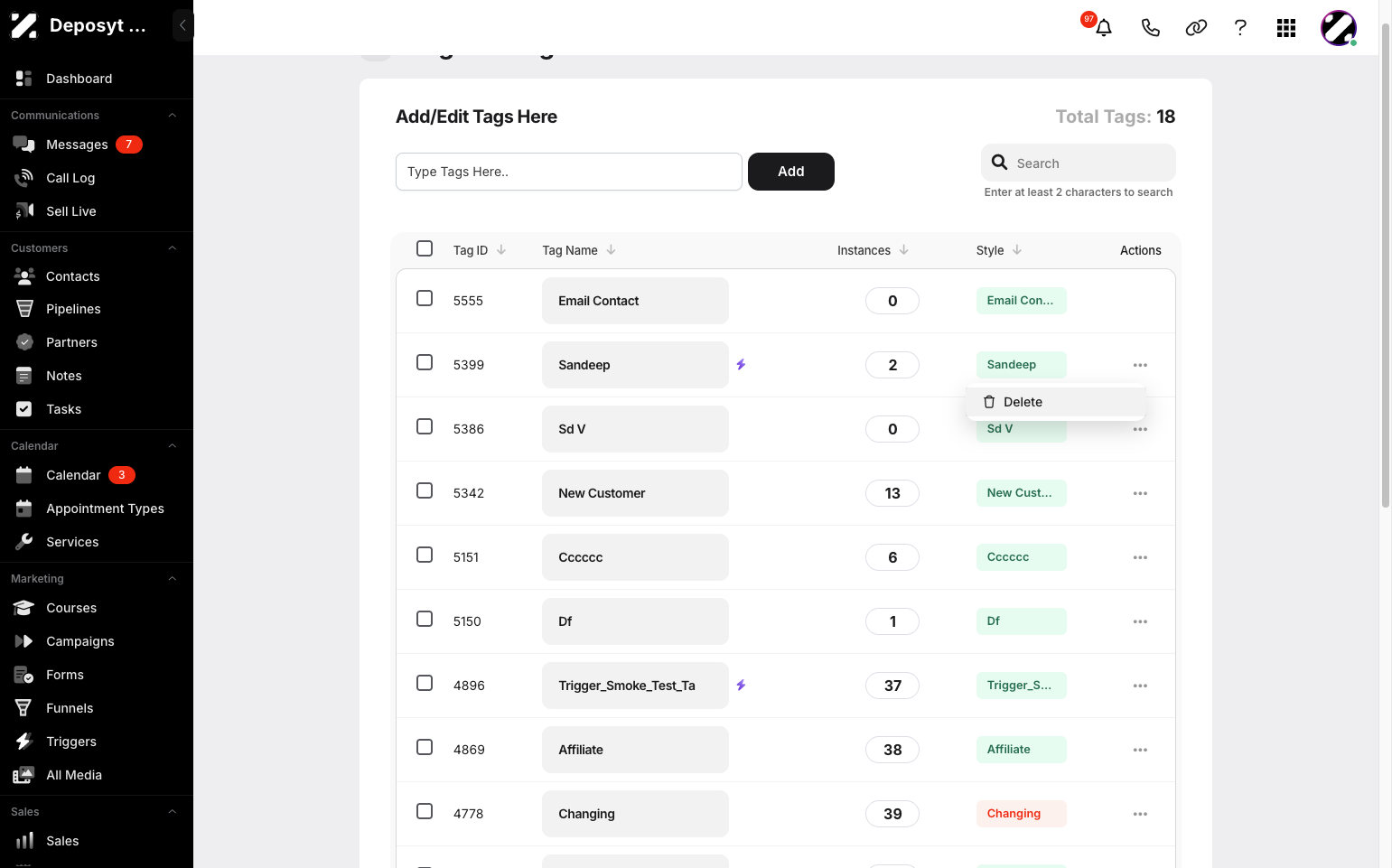Open the user profile avatar
Viewport: 1392px width, 868px height.
(x=1338, y=28)
